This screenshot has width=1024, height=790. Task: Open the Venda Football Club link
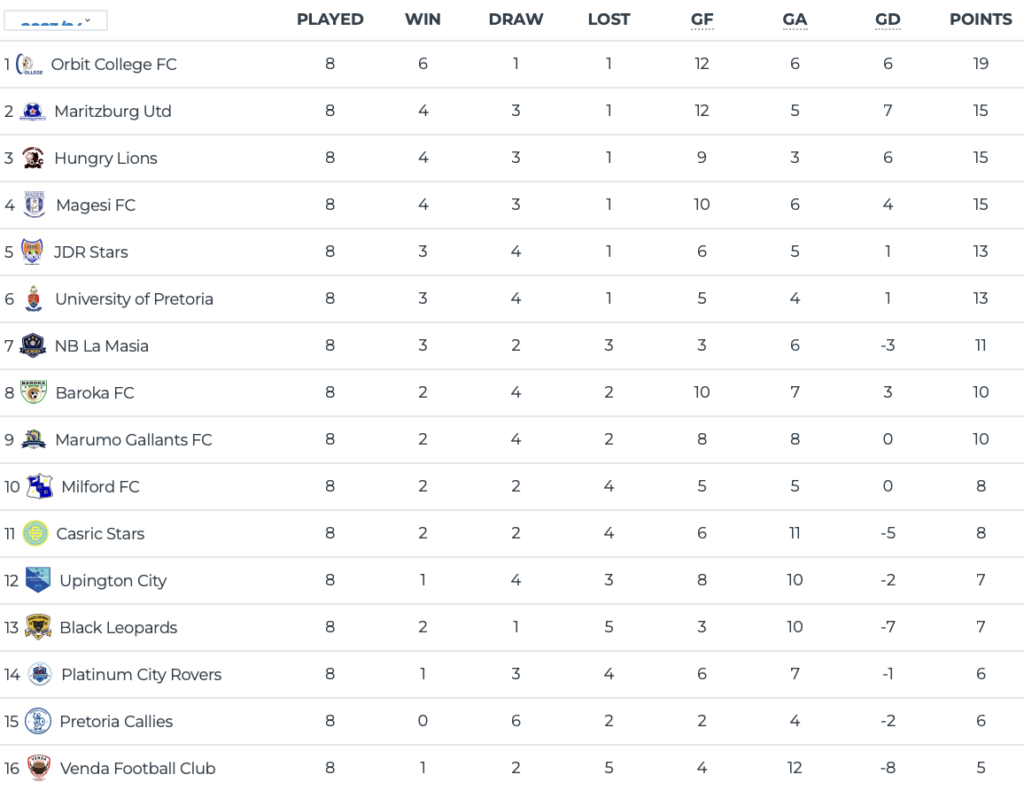pos(138,768)
